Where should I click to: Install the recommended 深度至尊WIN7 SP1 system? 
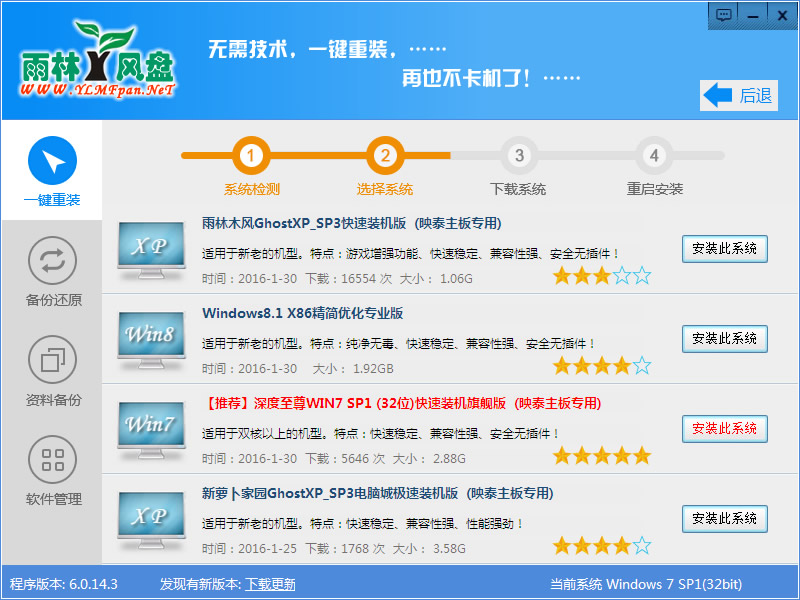click(x=724, y=429)
